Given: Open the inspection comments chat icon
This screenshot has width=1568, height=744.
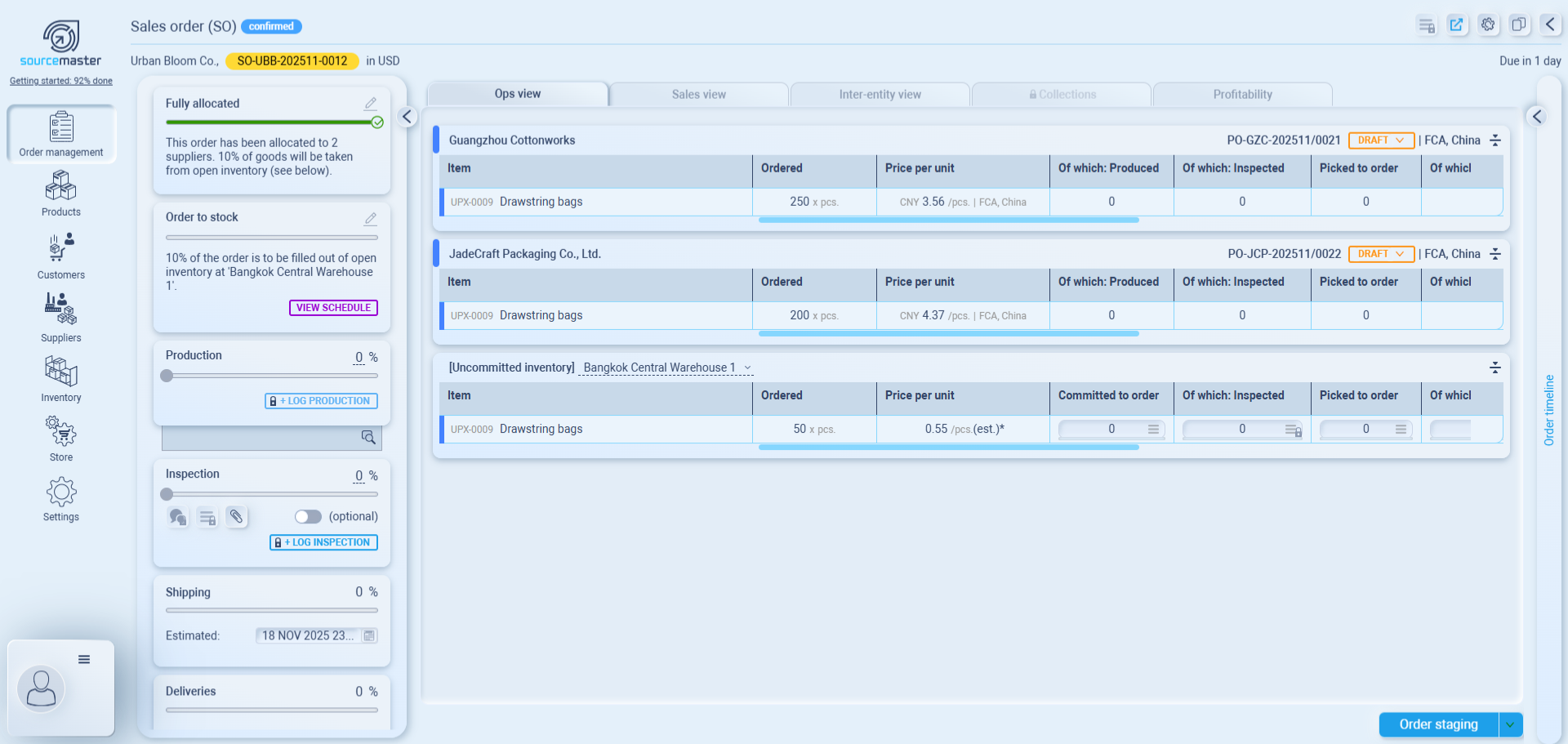Looking at the screenshot, I should coord(177,517).
